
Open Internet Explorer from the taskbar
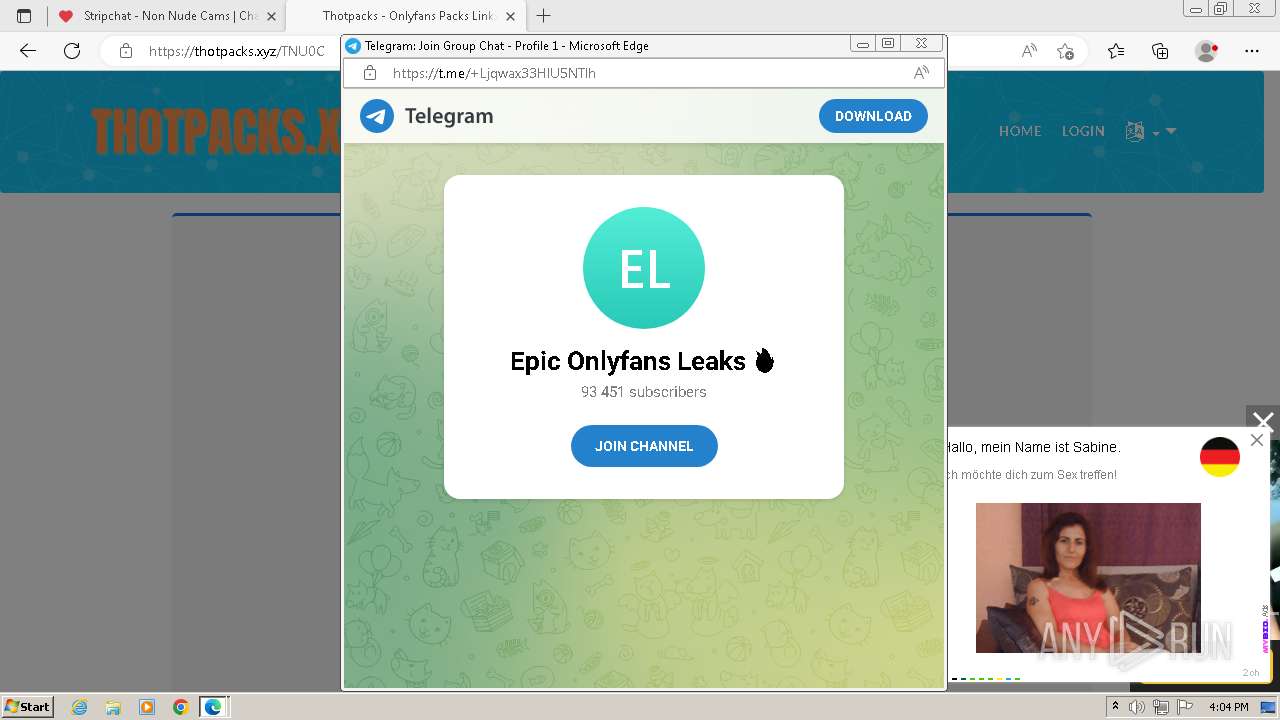pos(80,707)
